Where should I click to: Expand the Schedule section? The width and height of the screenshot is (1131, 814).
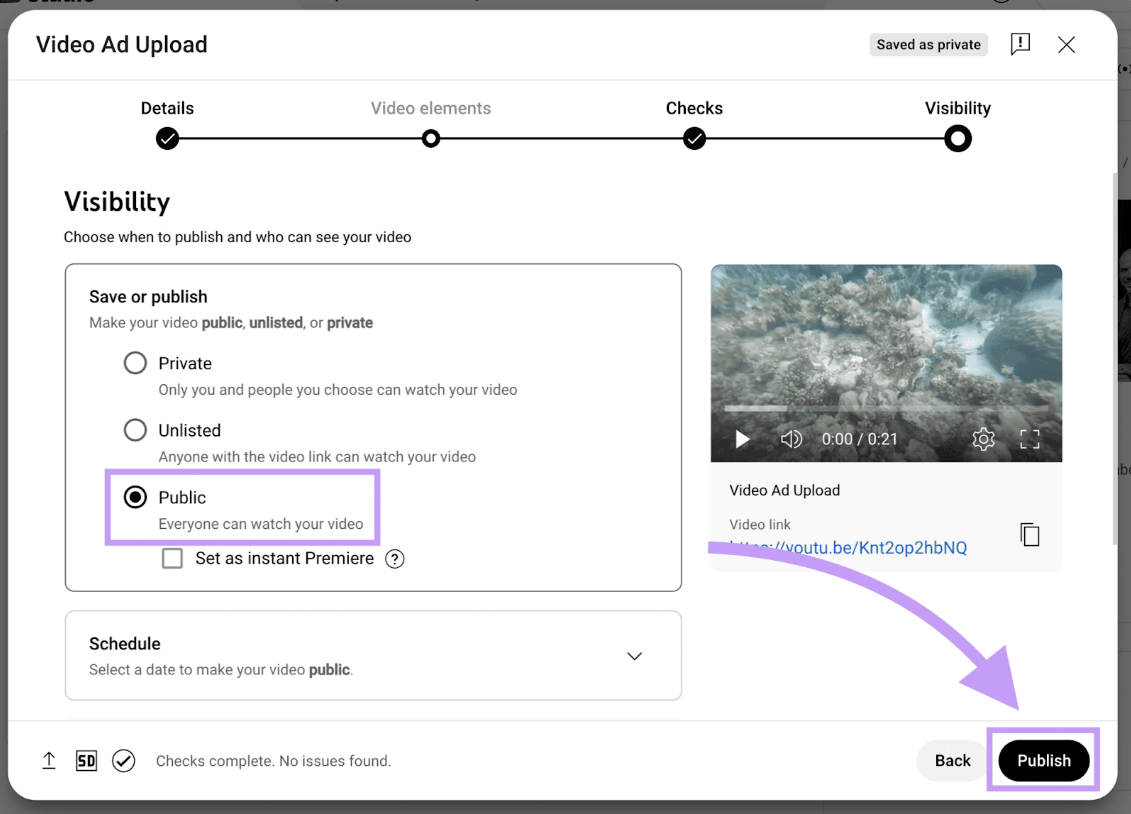[x=634, y=656]
